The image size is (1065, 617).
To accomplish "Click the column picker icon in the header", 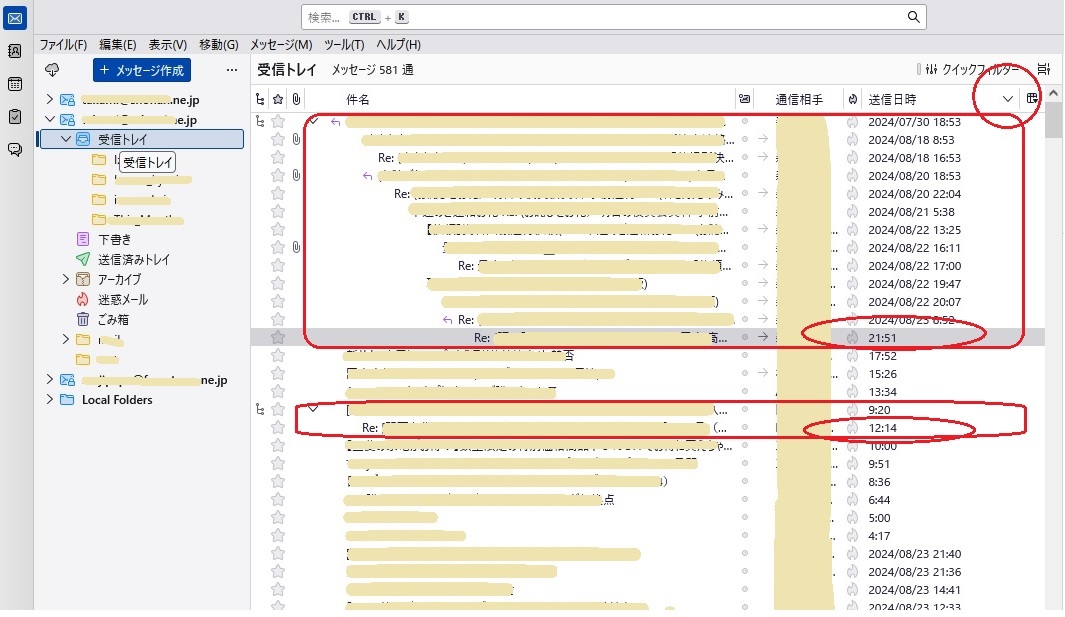I will pyautogui.click(x=1033, y=99).
